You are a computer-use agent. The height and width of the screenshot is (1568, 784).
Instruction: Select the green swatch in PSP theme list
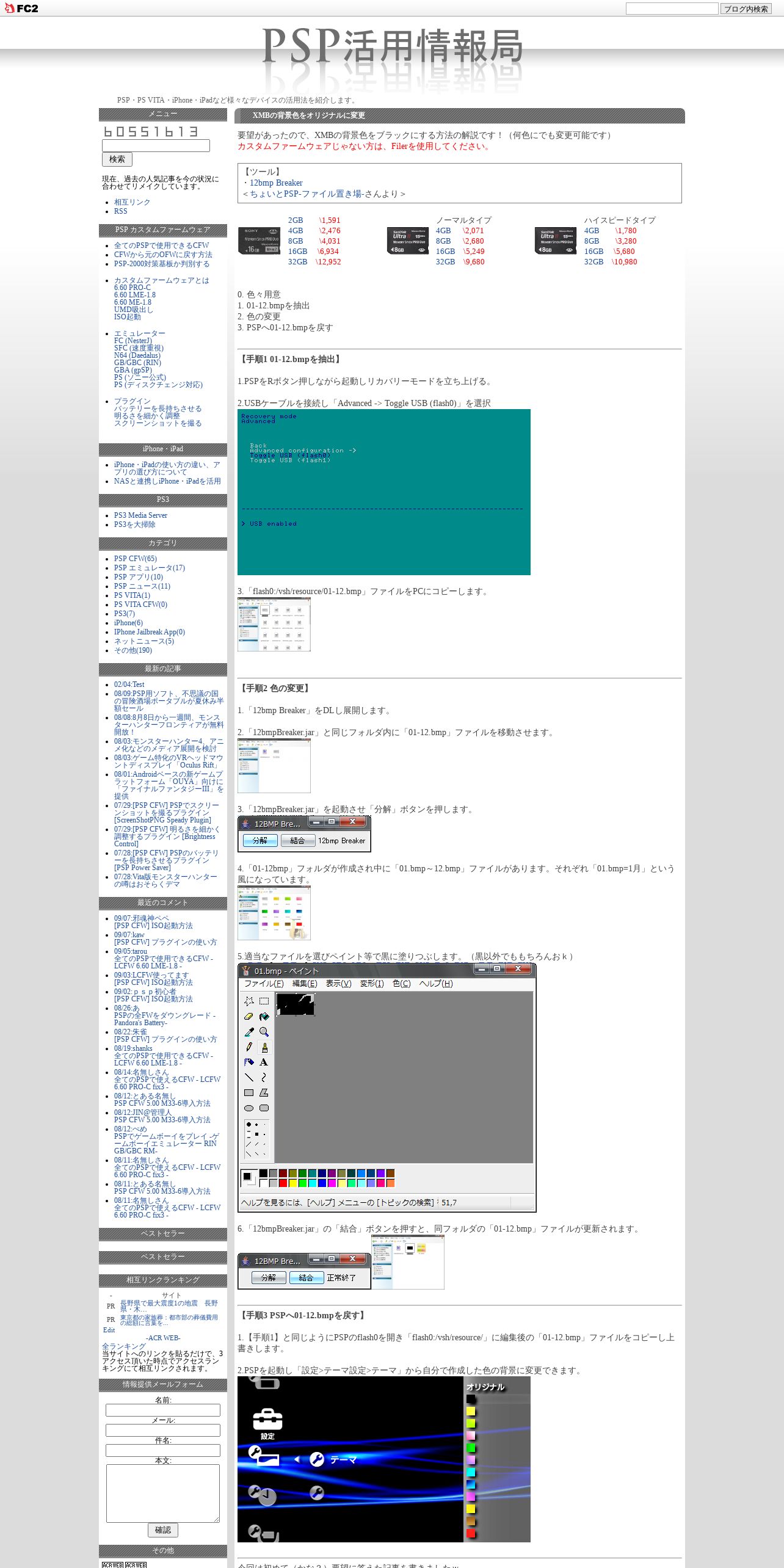point(471,1448)
